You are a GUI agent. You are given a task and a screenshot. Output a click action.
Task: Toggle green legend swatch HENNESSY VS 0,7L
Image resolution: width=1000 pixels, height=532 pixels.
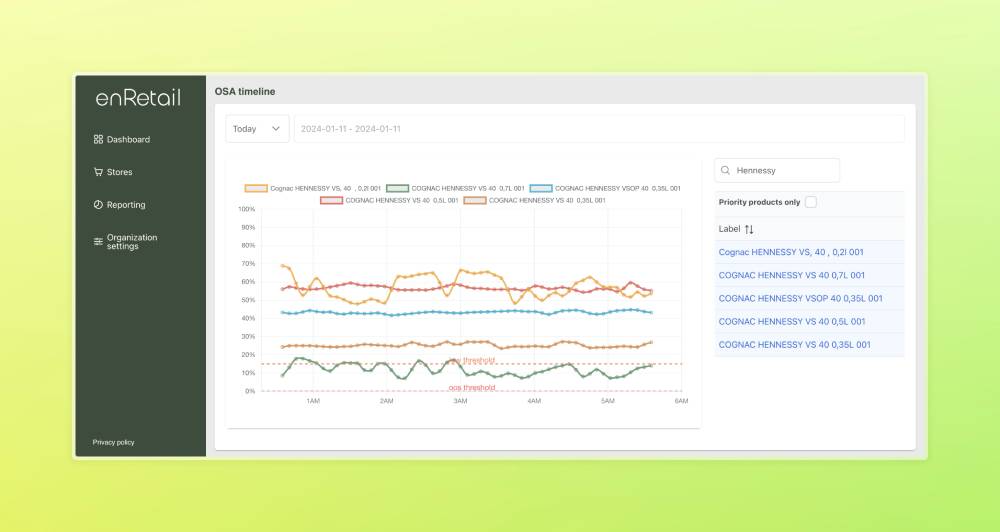click(397, 188)
